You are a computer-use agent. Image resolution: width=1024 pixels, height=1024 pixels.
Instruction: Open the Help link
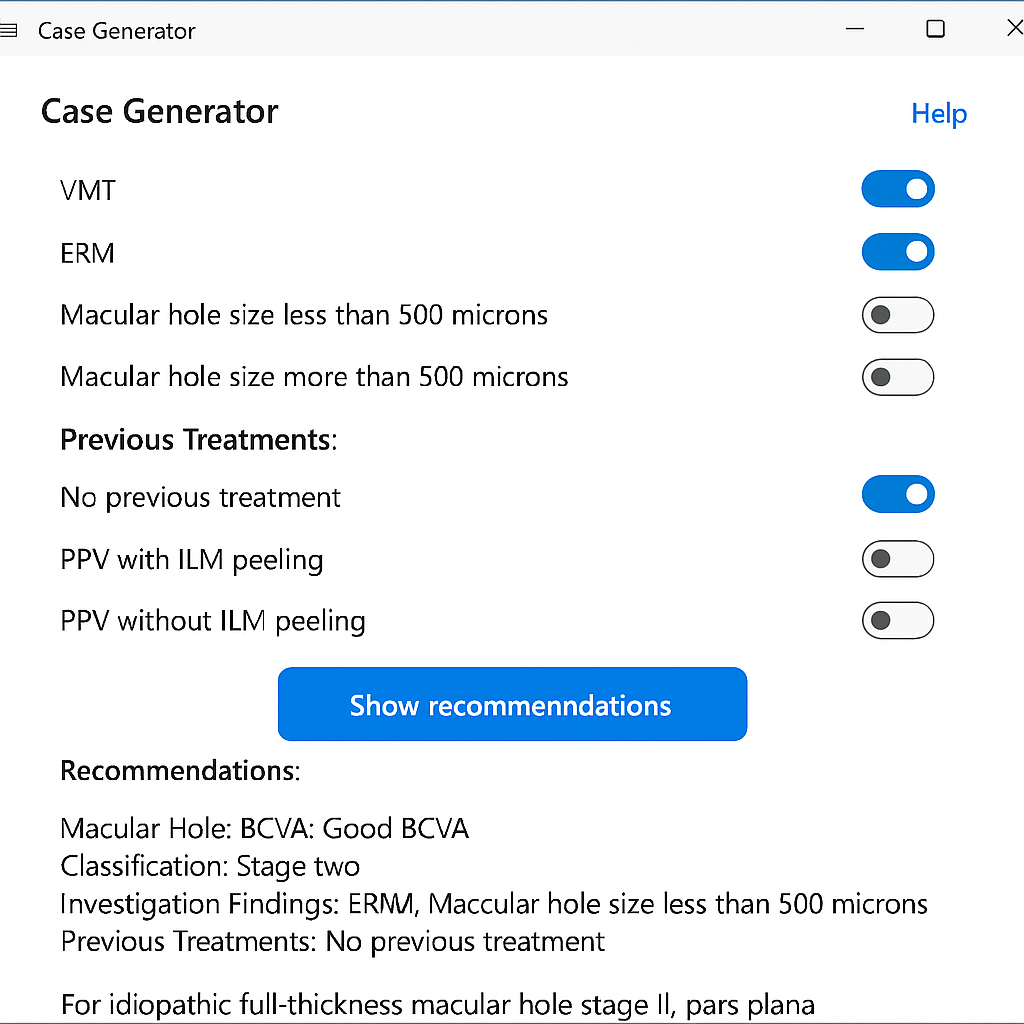(938, 114)
